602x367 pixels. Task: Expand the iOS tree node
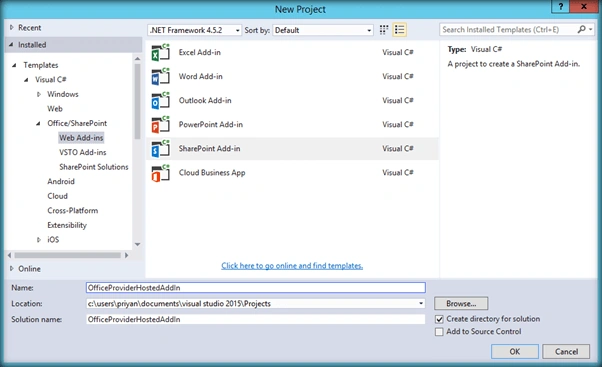click(x=39, y=240)
